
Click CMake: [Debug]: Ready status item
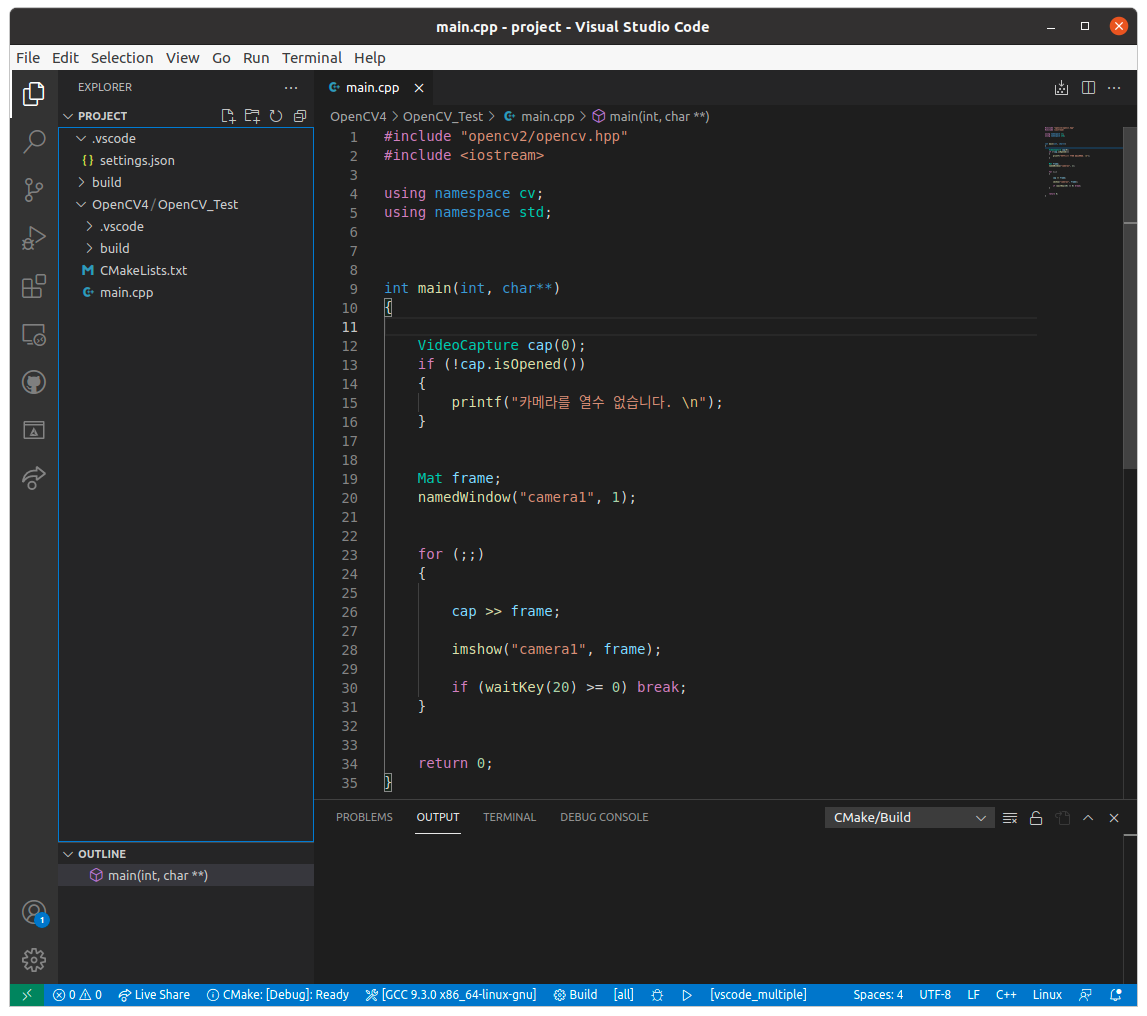coord(278,995)
